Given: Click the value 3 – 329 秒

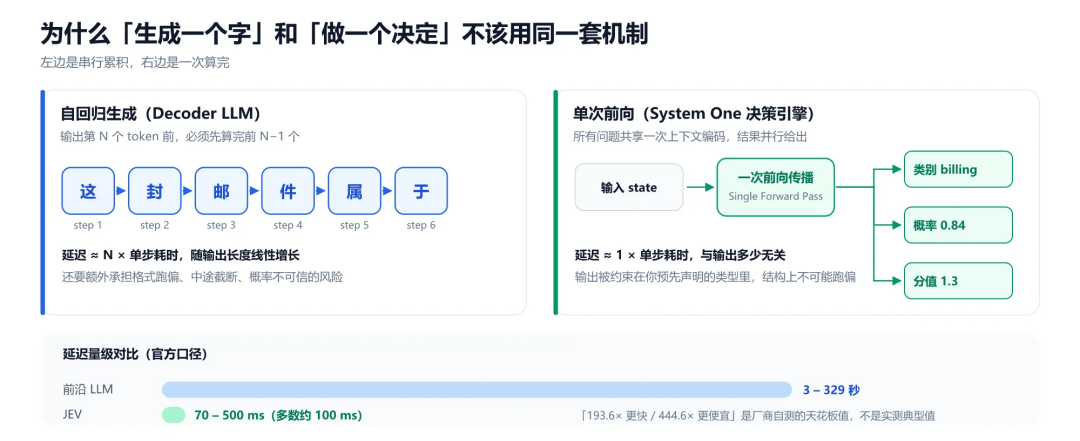Looking at the screenshot, I should click(831, 390).
